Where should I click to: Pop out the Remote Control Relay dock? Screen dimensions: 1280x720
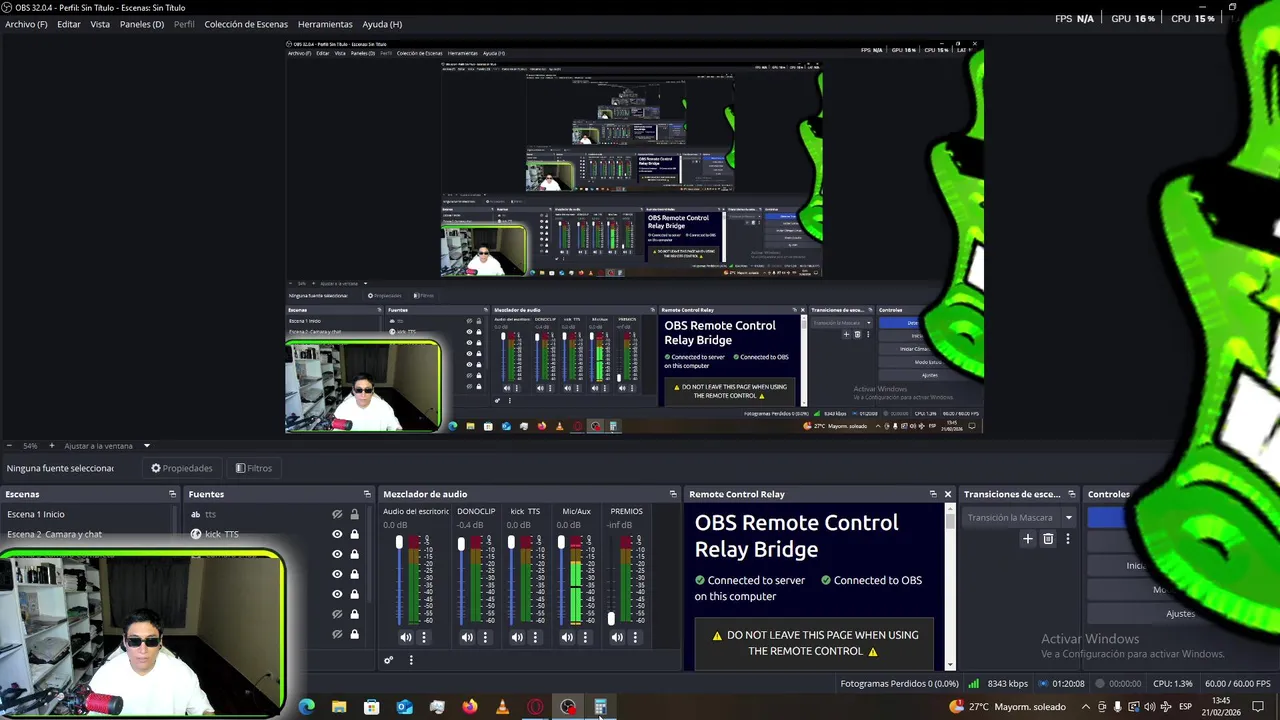pos(933,494)
